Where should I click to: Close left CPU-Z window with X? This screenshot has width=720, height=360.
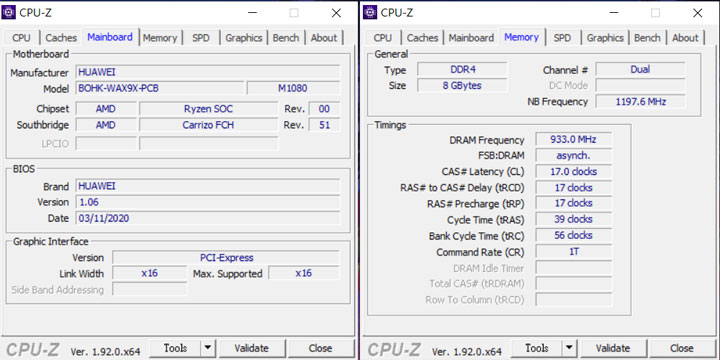pos(336,13)
